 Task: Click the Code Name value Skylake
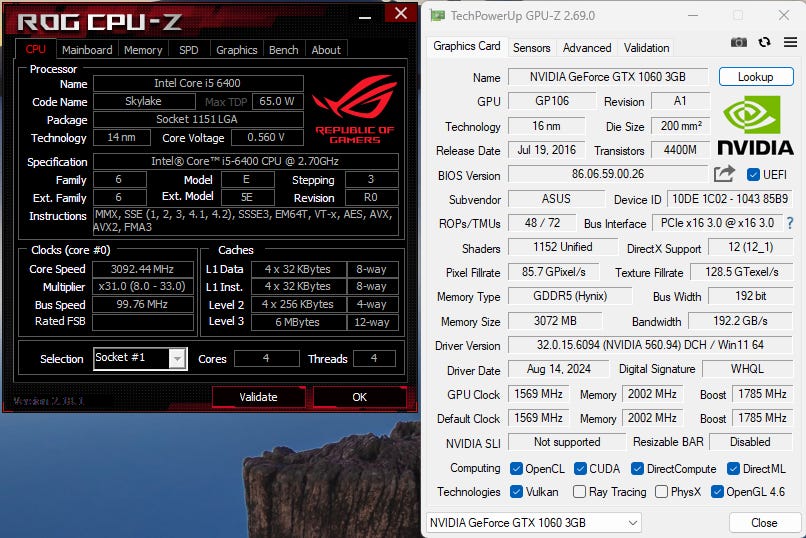(x=143, y=101)
